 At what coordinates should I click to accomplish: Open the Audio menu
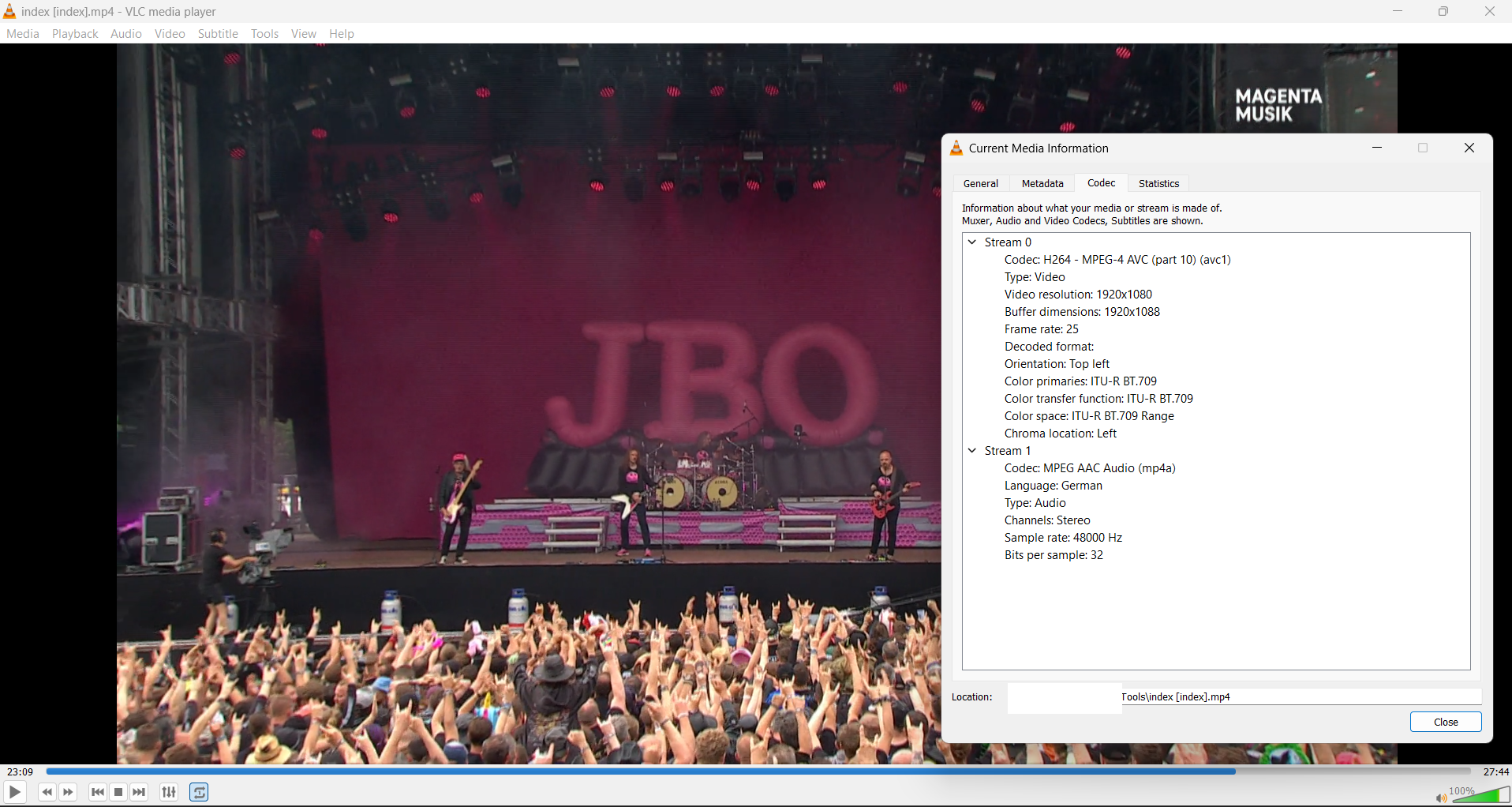point(126,34)
